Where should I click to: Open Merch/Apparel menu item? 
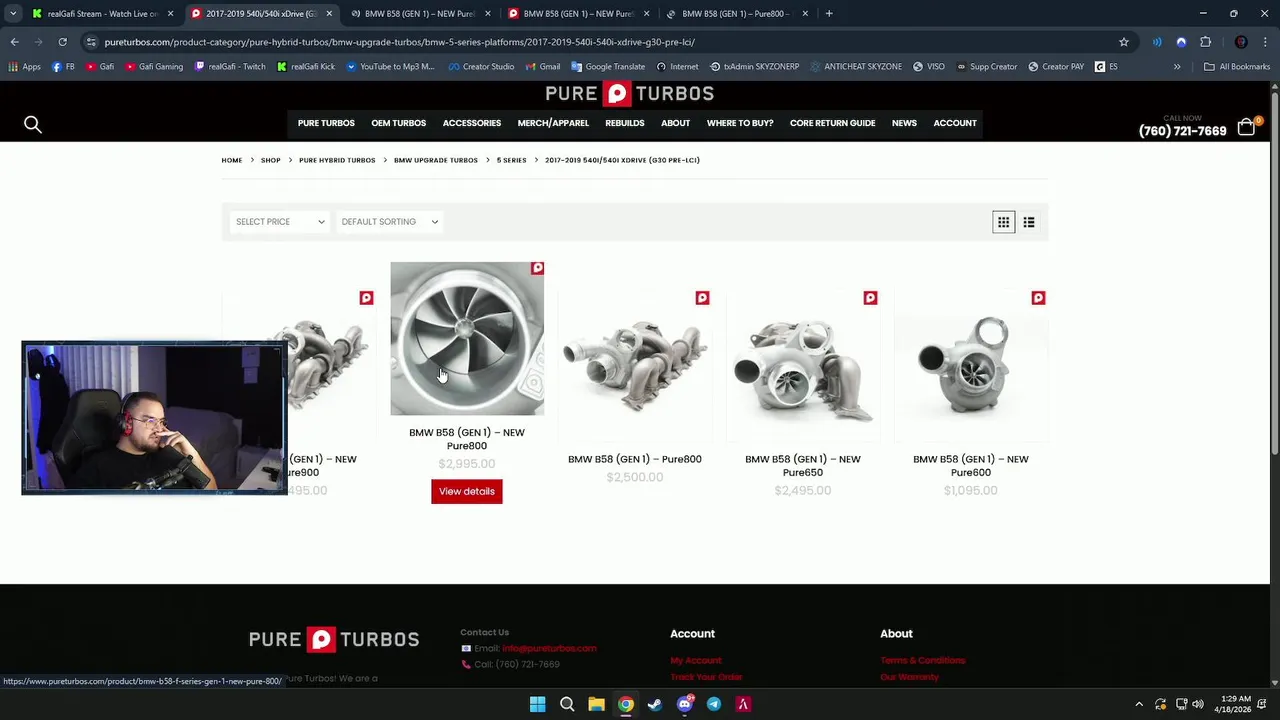(x=553, y=123)
